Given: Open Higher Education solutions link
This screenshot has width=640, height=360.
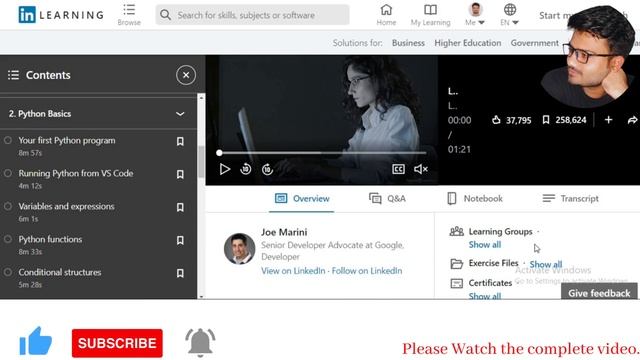Looking at the screenshot, I should tap(468, 43).
